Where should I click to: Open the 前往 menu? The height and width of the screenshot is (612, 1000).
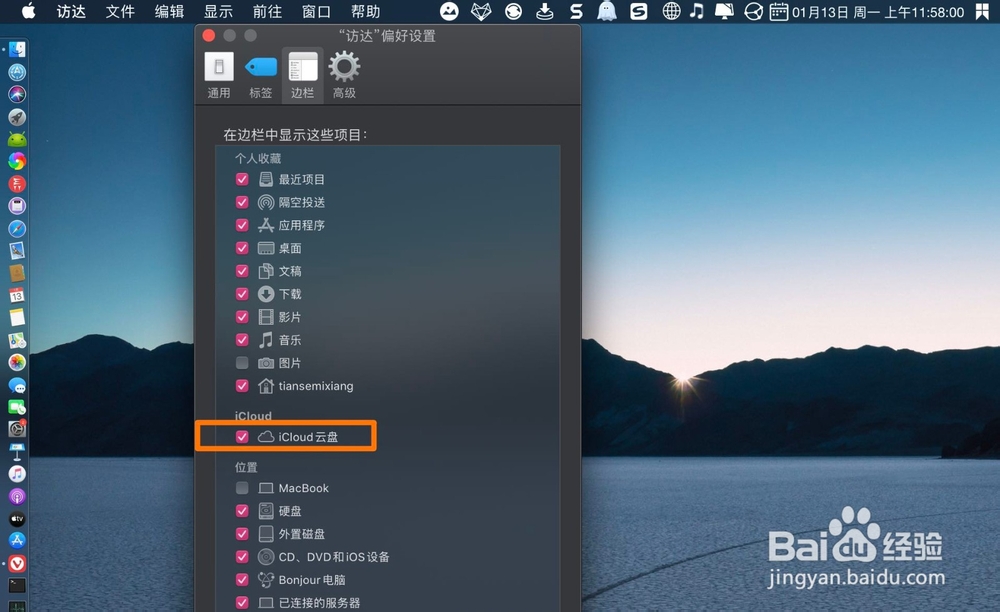[x=267, y=11]
